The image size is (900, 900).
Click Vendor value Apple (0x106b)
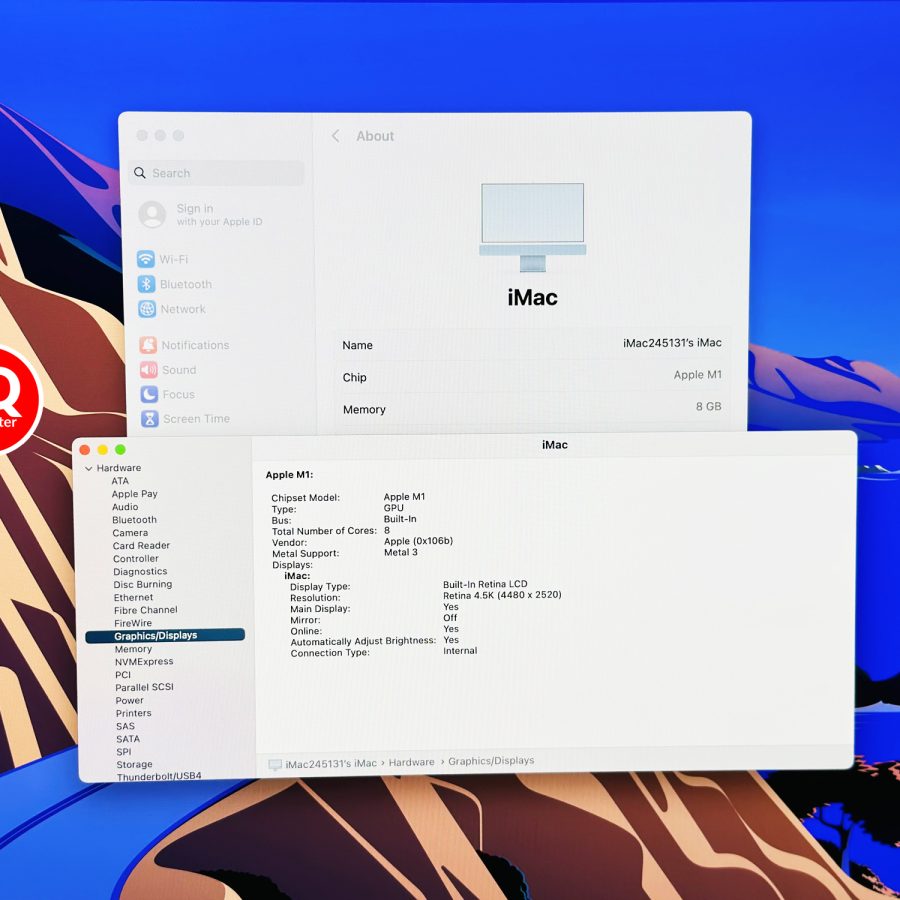(418, 541)
